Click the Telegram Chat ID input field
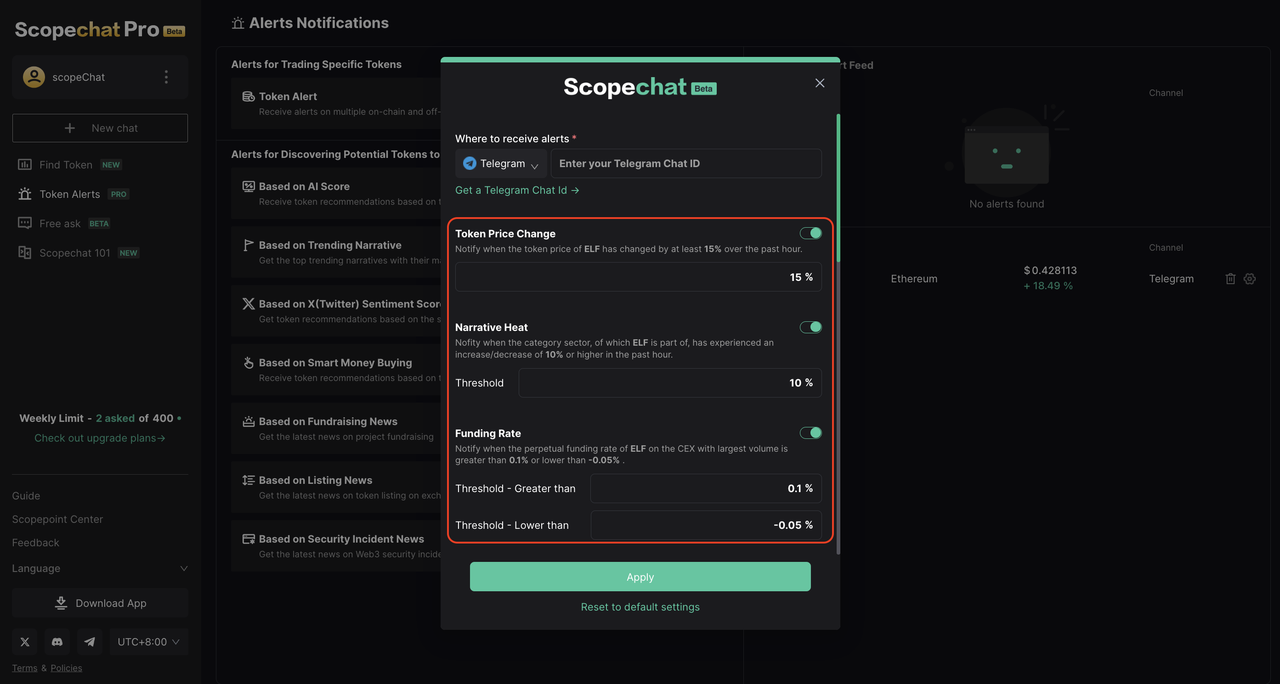Screen dimensions: 1280x684 pos(686,164)
